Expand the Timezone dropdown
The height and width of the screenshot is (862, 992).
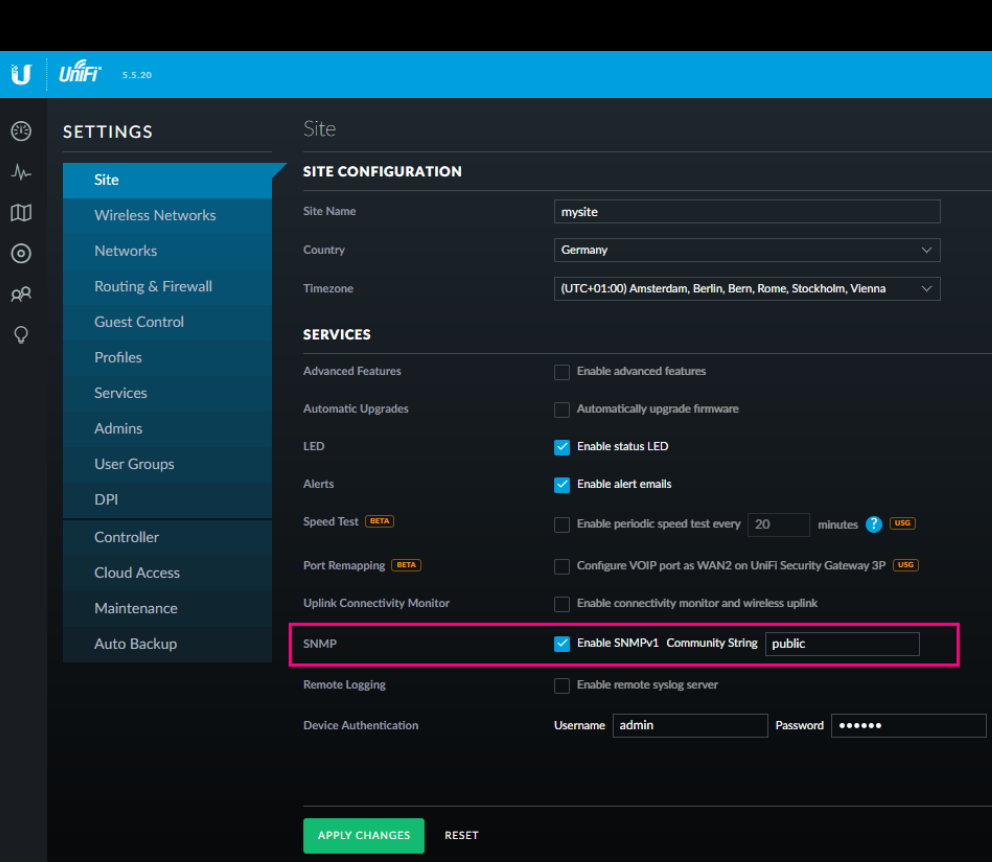click(x=747, y=288)
